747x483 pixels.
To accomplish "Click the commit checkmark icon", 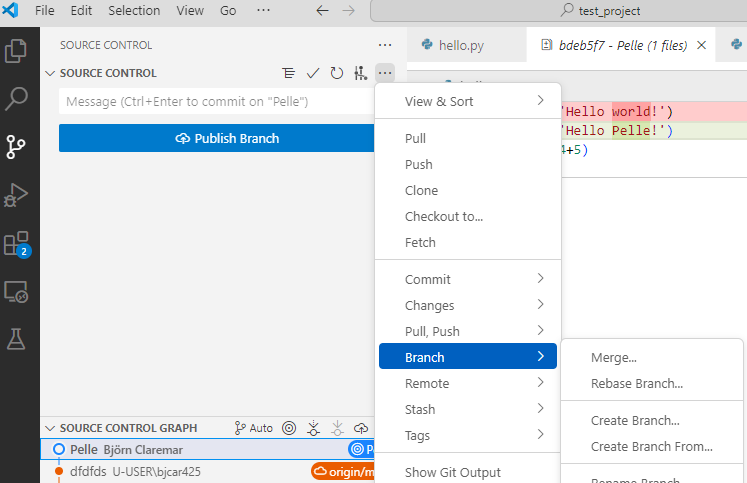I will (x=313, y=73).
